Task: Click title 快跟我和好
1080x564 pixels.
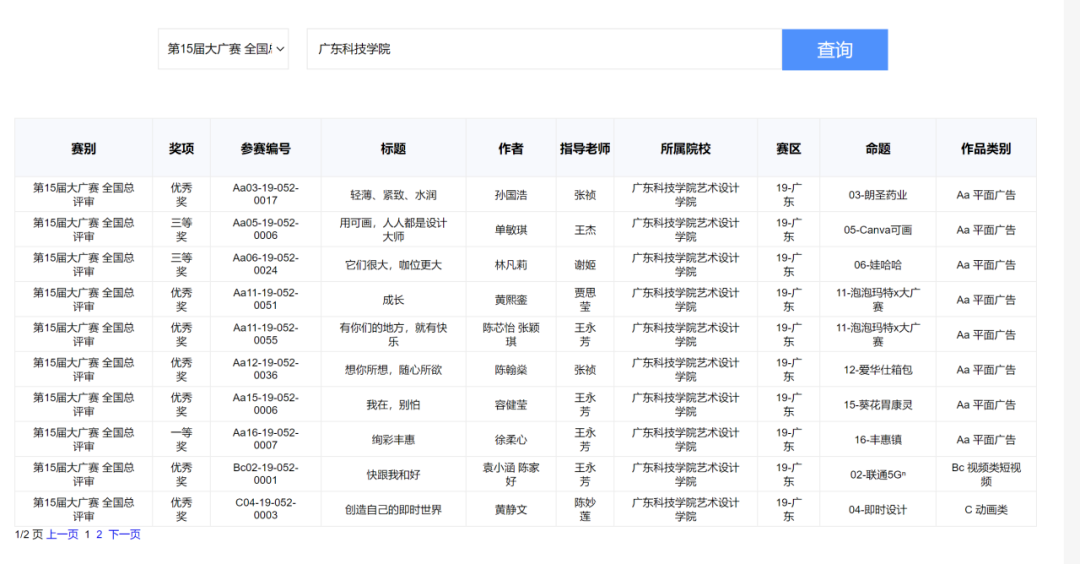Action: click(x=393, y=474)
